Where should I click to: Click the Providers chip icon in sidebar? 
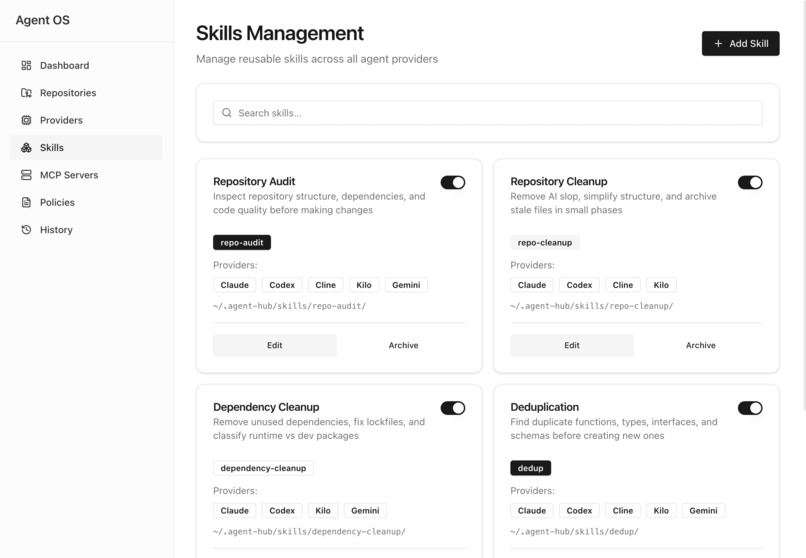[26, 120]
